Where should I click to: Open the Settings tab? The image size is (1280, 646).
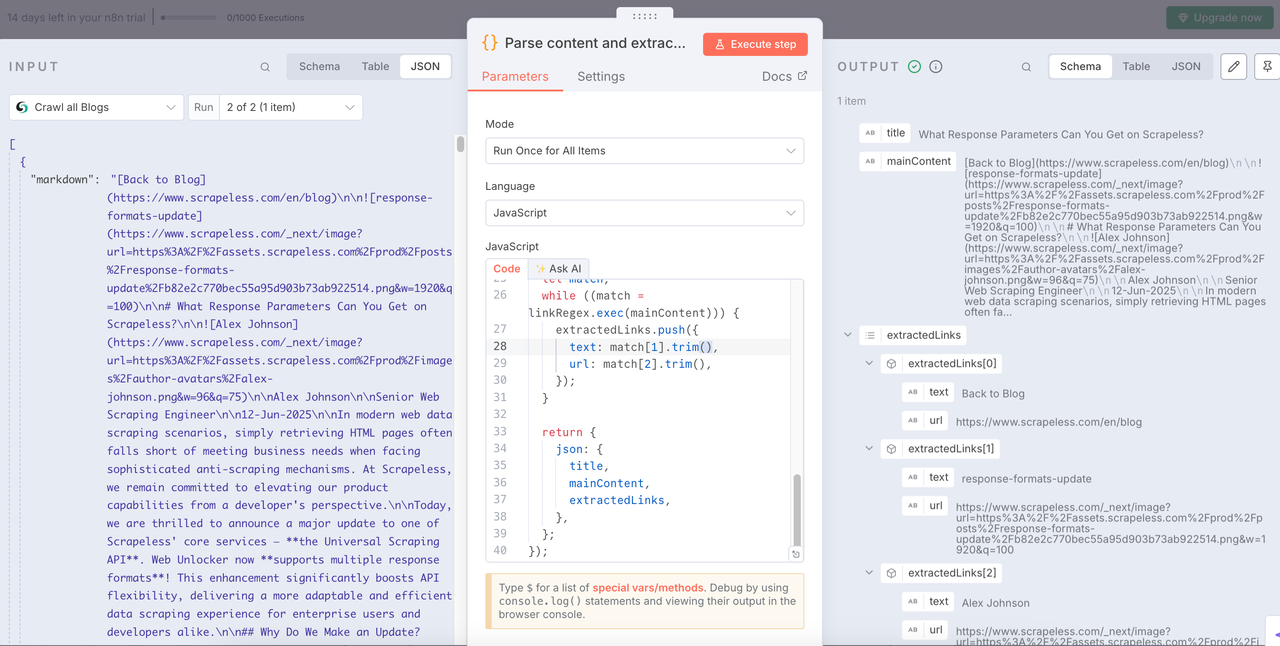pyautogui.click(x=601, y=76)
